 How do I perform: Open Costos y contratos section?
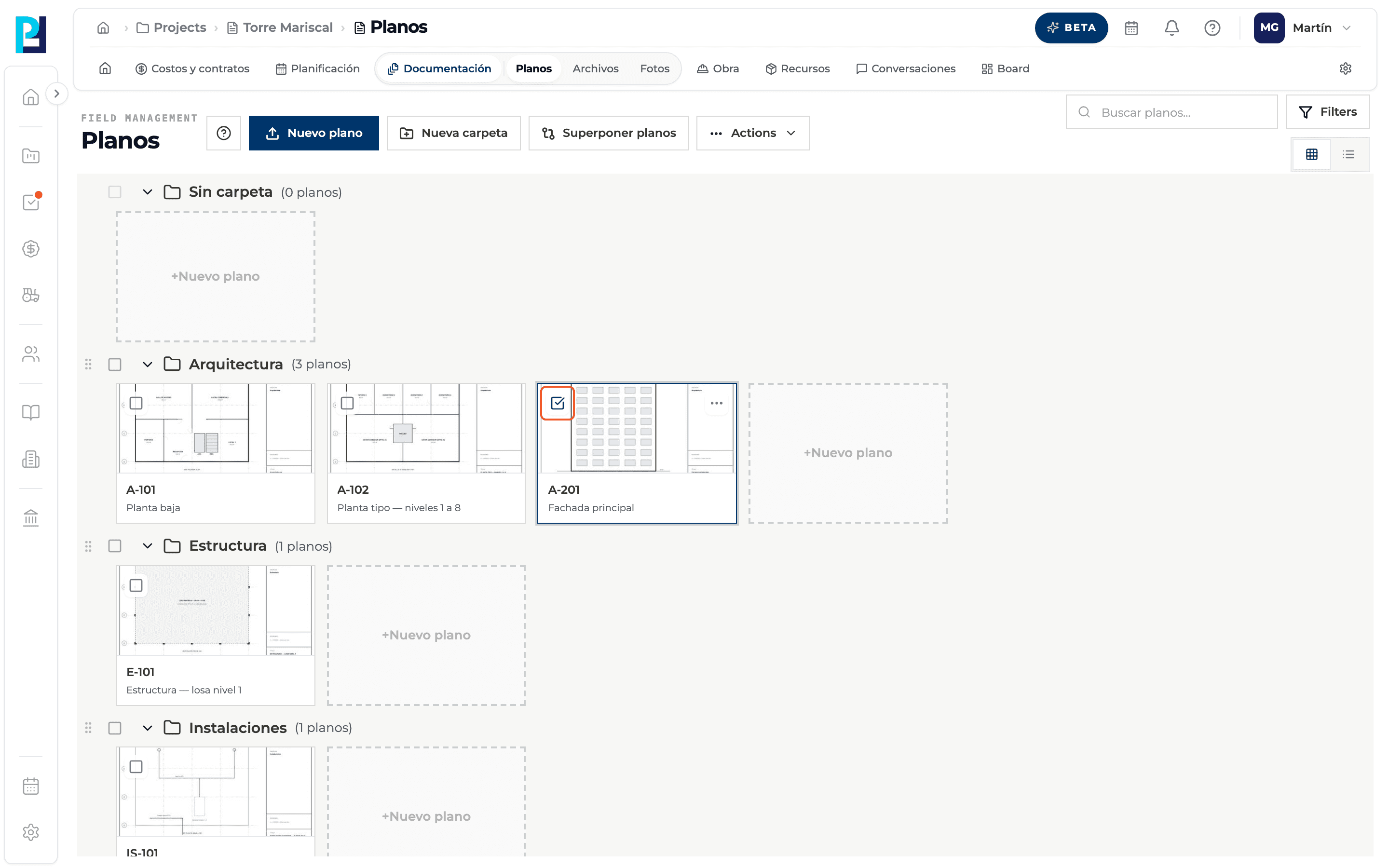point(192,68)
